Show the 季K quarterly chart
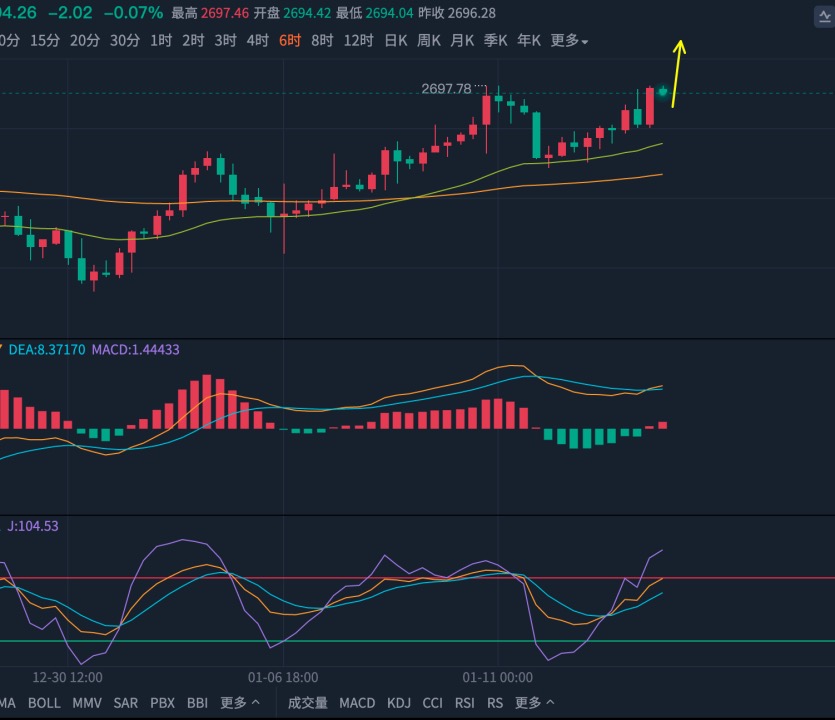Image resolution: width=835 pixels, height=720 pixels. pyautogui.click(x=495, y=40)
